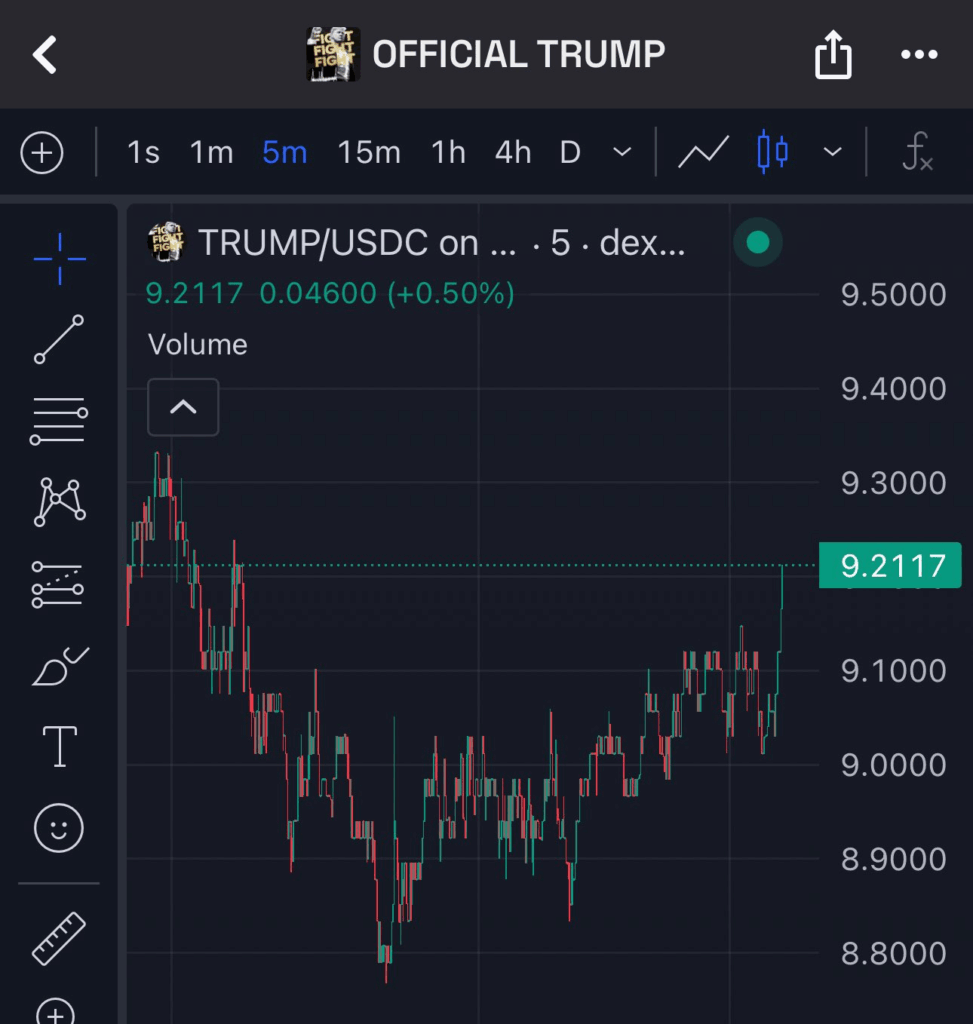Viewport: 973px width, 1024px height.
Task: Click the 9.3000 price axis label
Action: click(893, 483)
